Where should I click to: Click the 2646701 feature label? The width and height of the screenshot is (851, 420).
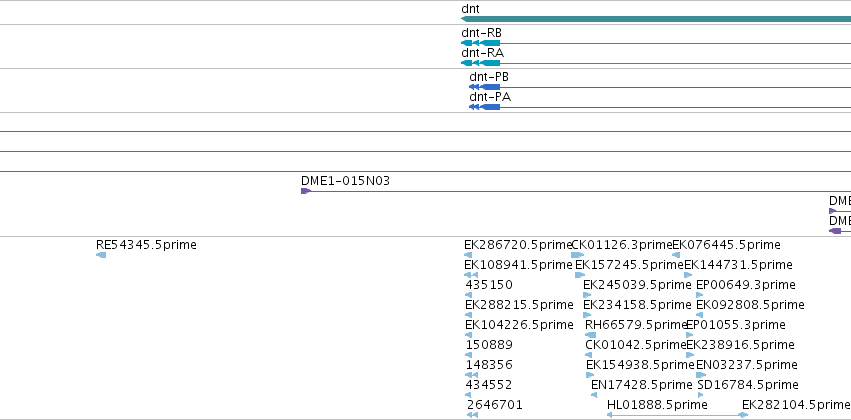pyautogui.click(x=495, y=405)
